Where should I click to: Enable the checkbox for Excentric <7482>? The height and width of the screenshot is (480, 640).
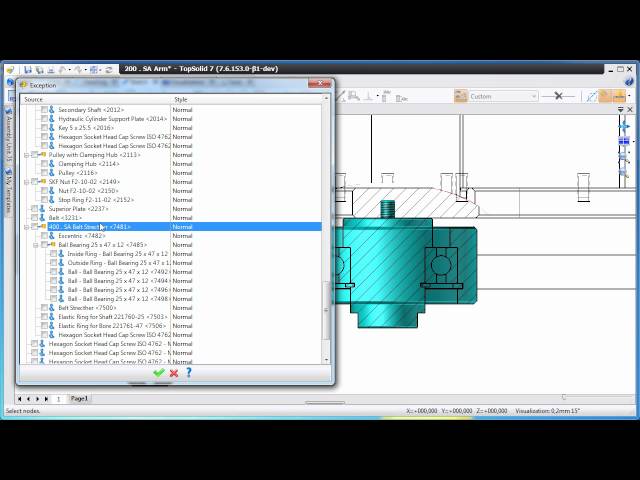pos(44,236)
